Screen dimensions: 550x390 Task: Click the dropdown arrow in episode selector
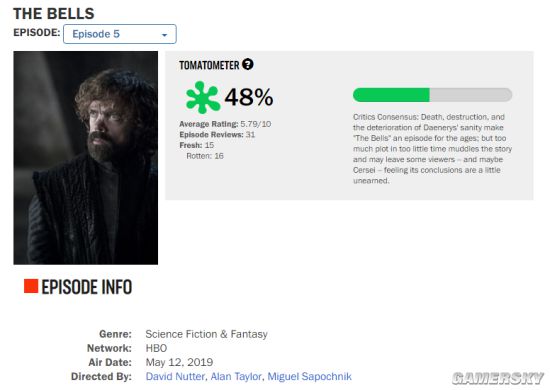164,35
